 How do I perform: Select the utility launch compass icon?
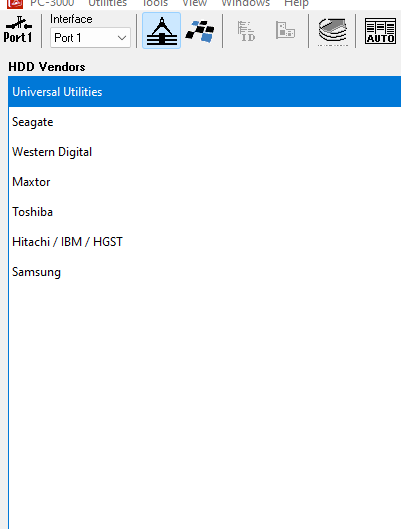coord(162,31)
